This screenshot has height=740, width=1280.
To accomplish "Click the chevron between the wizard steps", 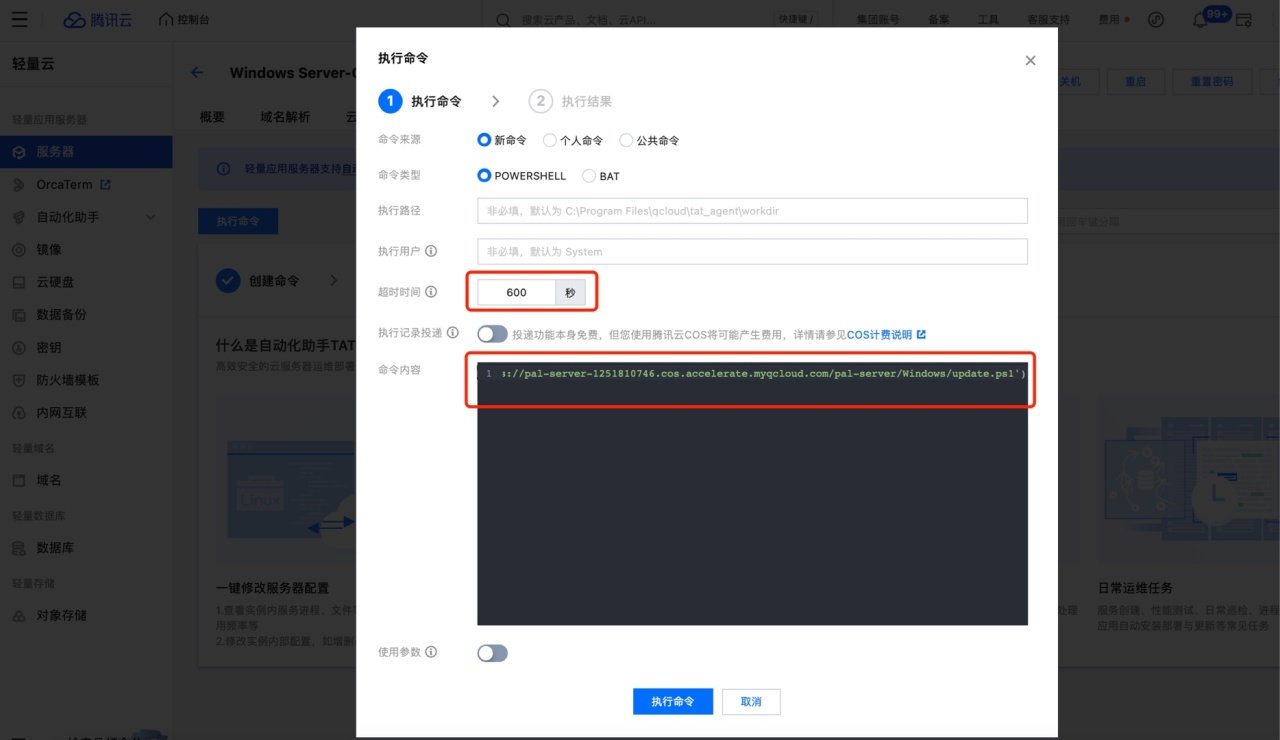I will pos(496,101).
